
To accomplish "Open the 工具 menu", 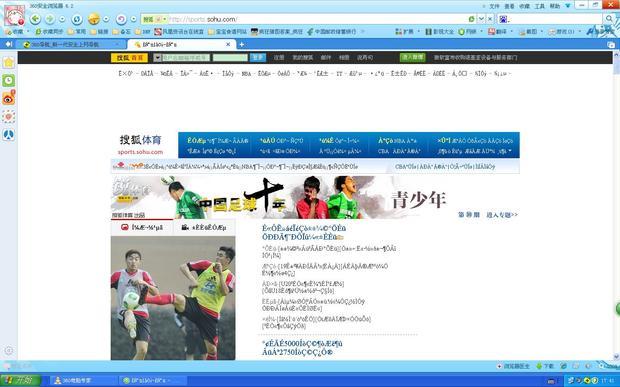I will pos(540,6).
